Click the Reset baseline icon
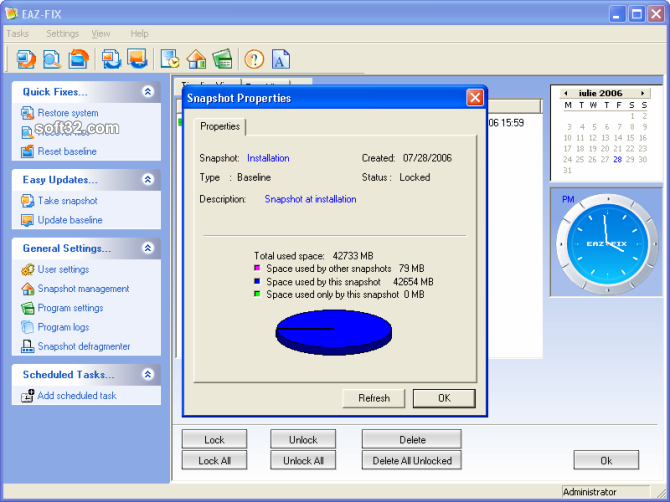 point(27,151)
